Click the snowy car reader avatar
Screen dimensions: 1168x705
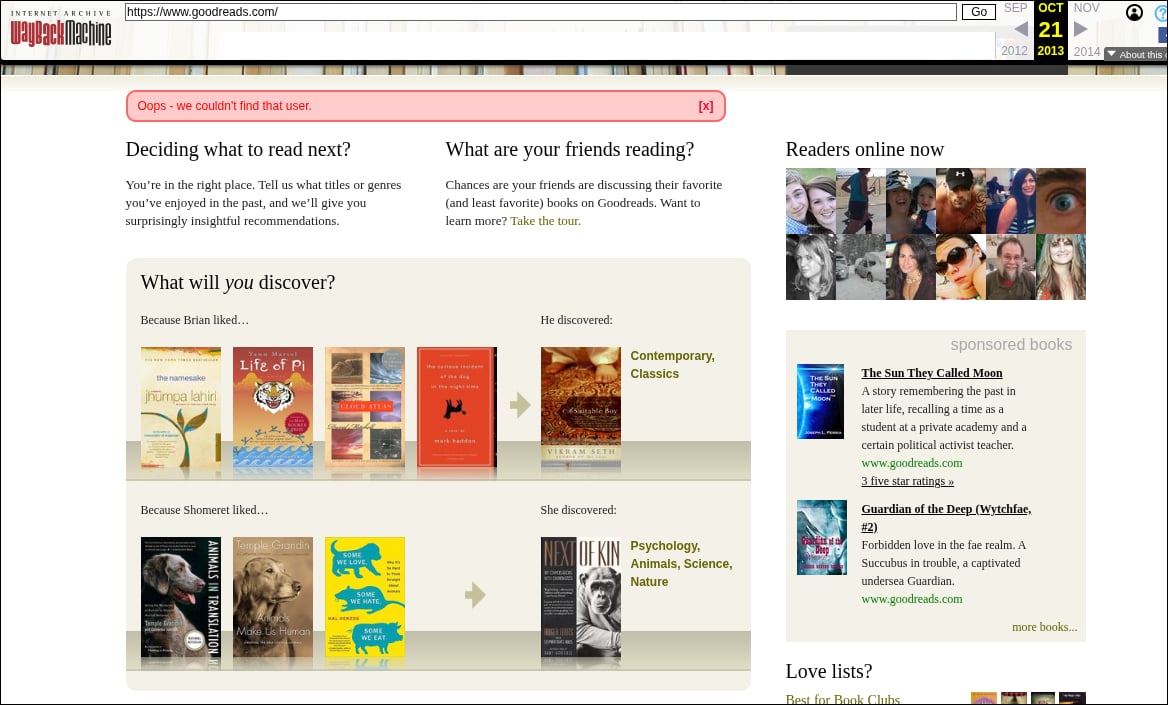click(860, 267)
